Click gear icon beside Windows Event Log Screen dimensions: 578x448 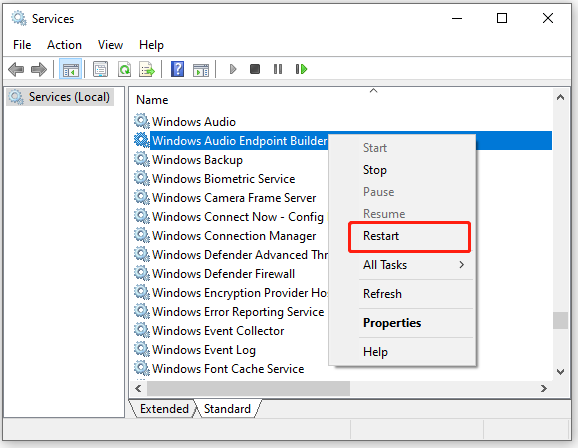142,349
